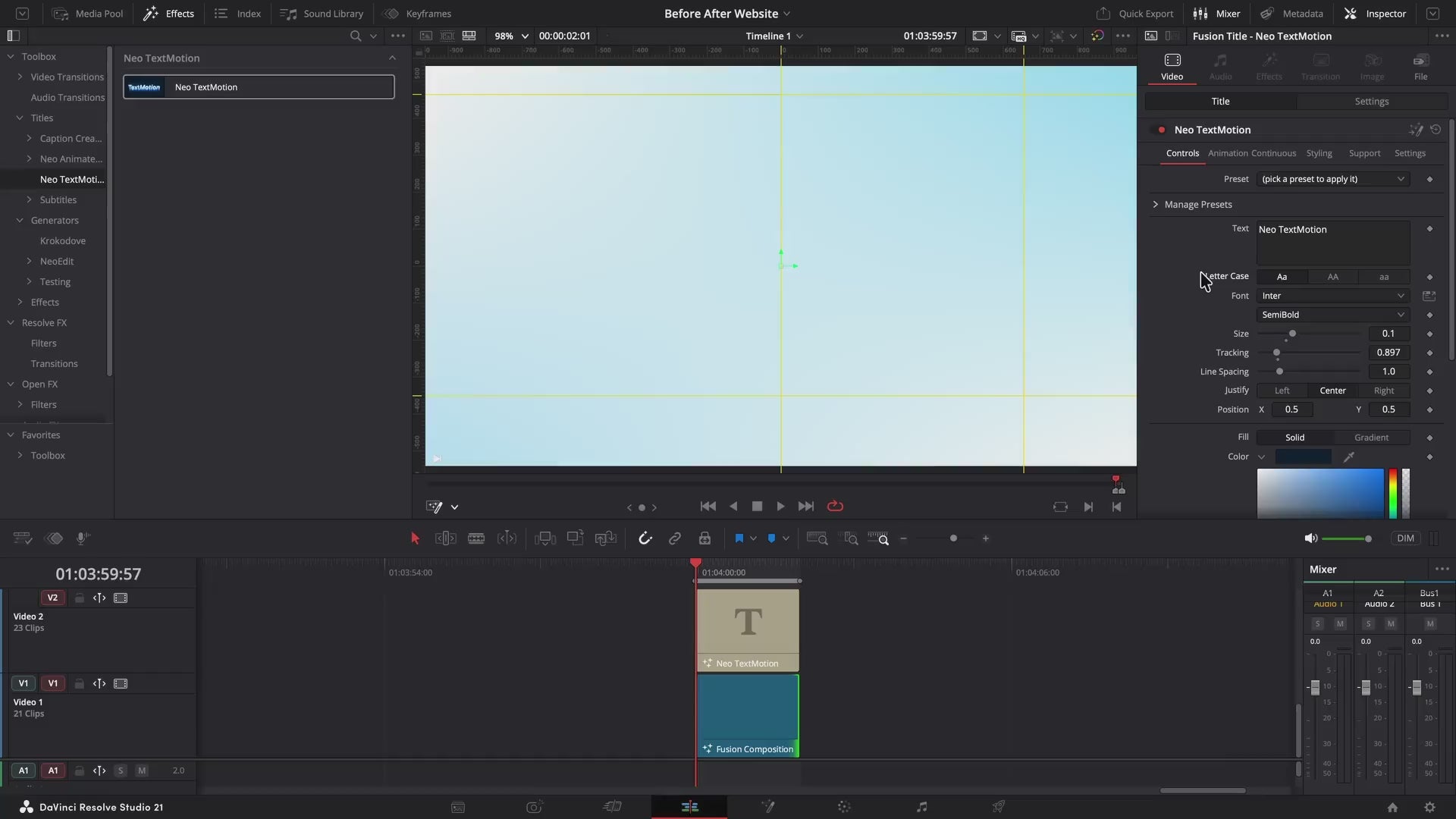
Task: Open the Continuous tab
Action: (1274, 153)
